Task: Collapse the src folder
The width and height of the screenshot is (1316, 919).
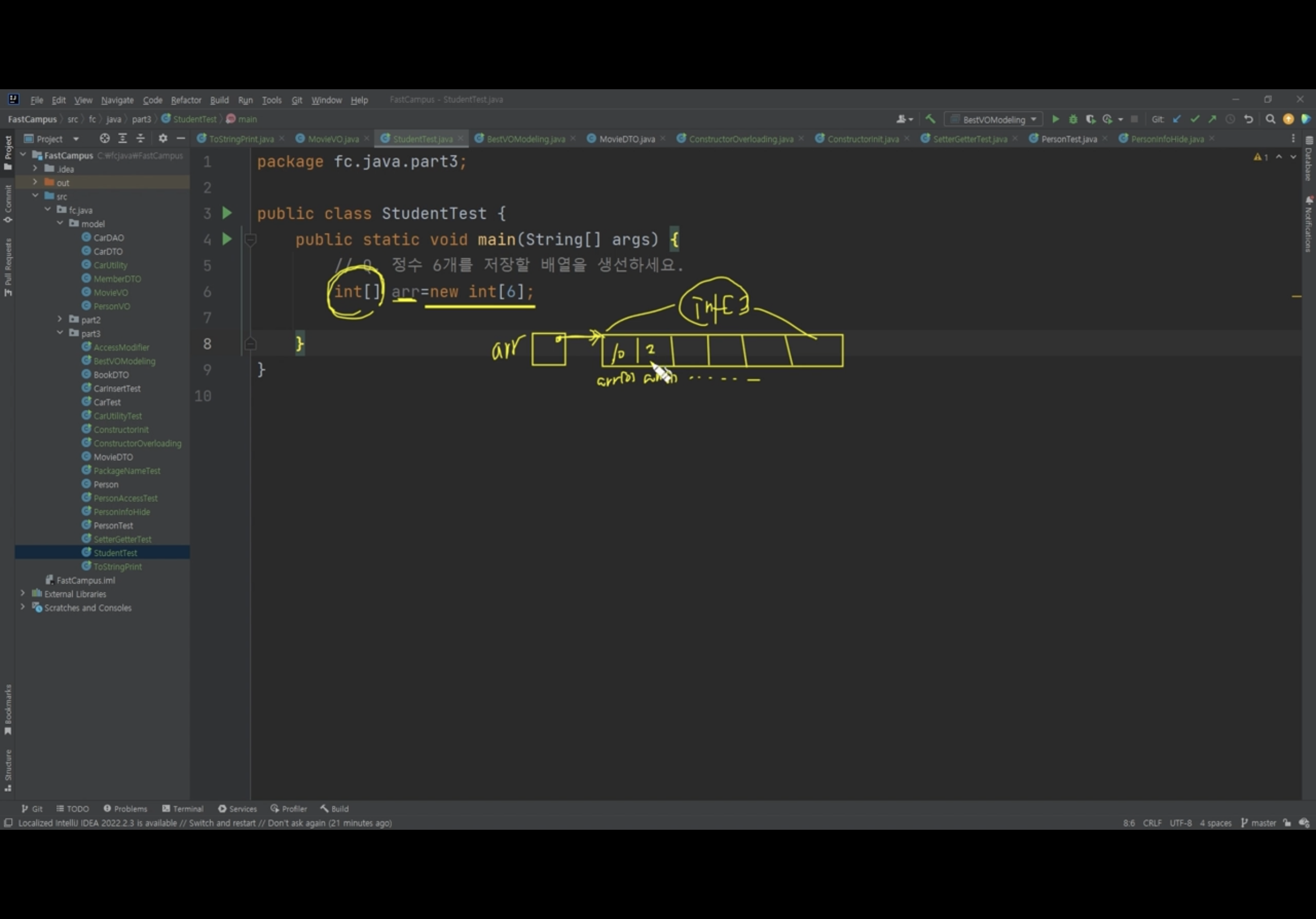Action: click(x=35, y=196)
